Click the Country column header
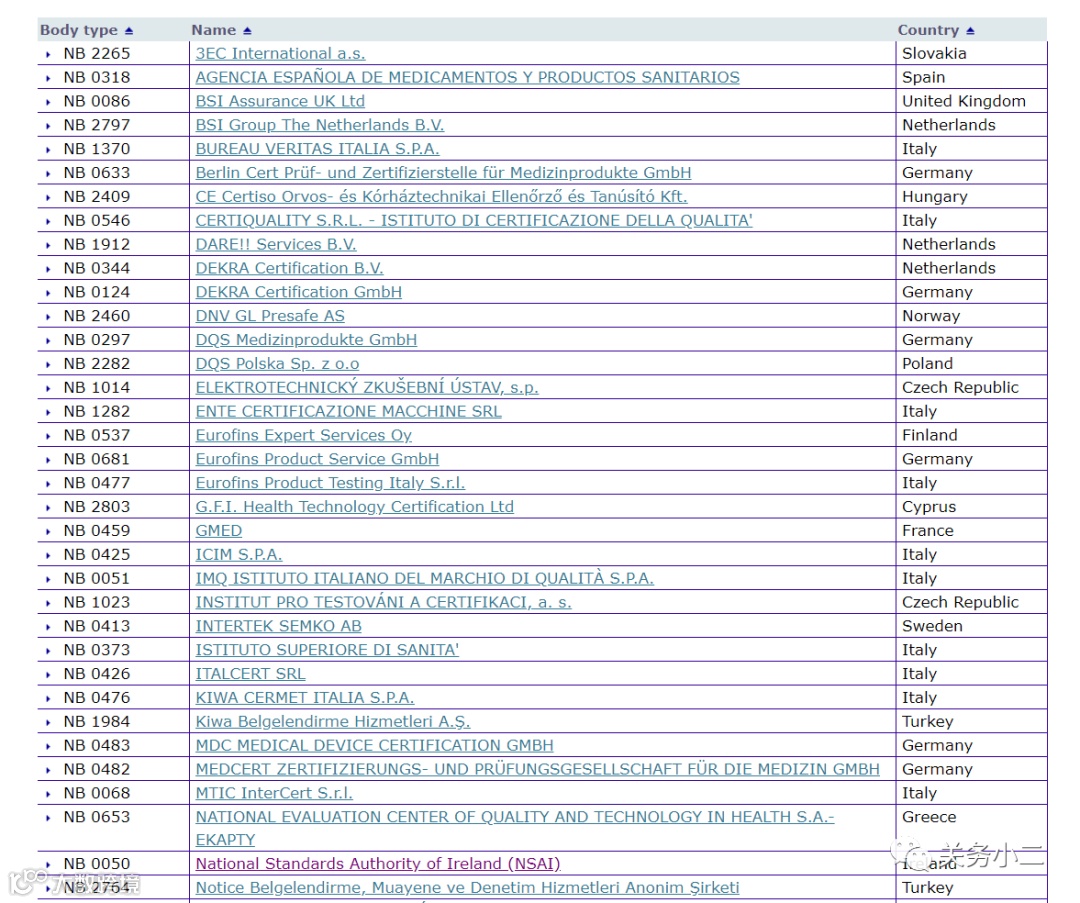This screenshot has height=903, width=1080. point(928,31)
